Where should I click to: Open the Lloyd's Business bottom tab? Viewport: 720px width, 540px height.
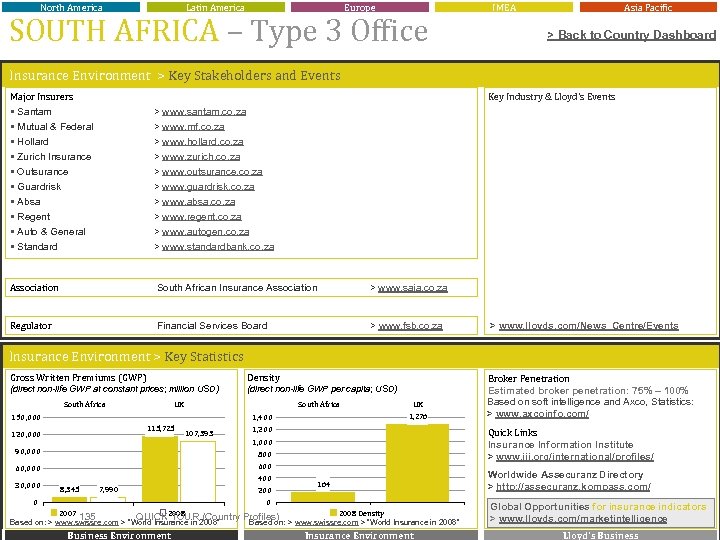point(601,535)
